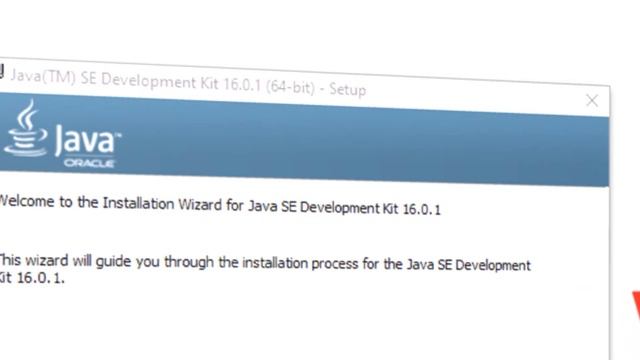The width and height of the screenshot is (640, 360).
Task: Click the text 'This wizard will guide you through'
Action: click(106, 261)
